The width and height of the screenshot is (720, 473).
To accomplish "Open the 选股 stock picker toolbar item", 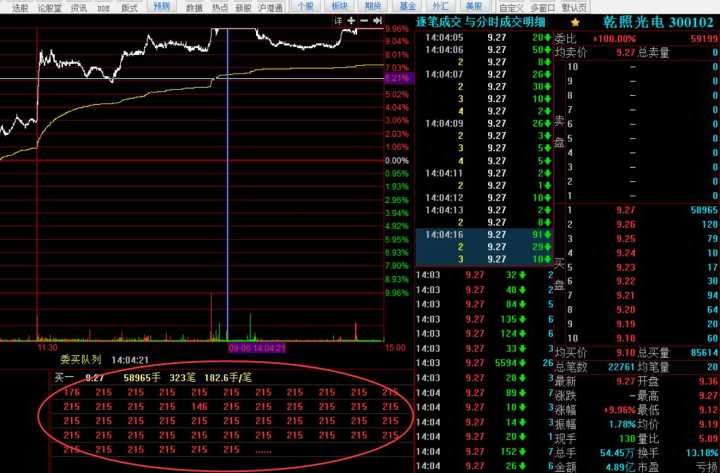I will (20, 6).
